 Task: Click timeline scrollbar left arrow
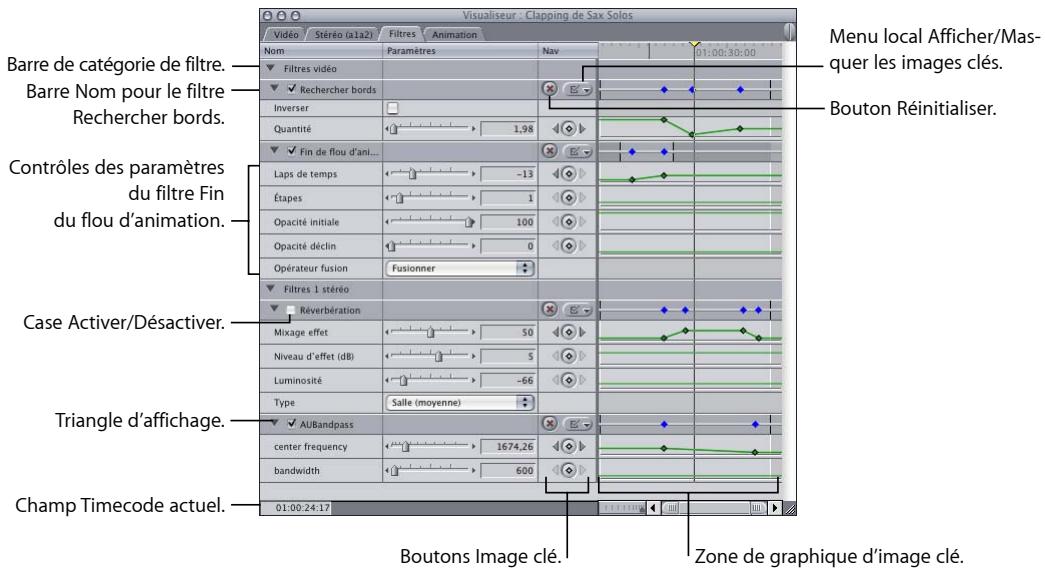pos(653,508)
